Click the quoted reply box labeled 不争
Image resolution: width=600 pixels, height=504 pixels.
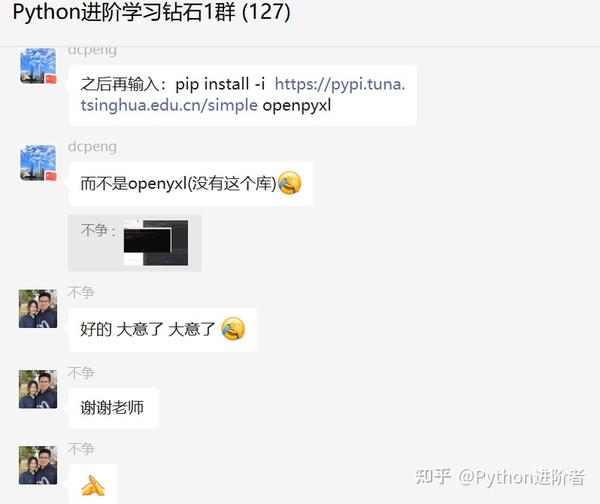pyautogui.click(x=134, y=243)
